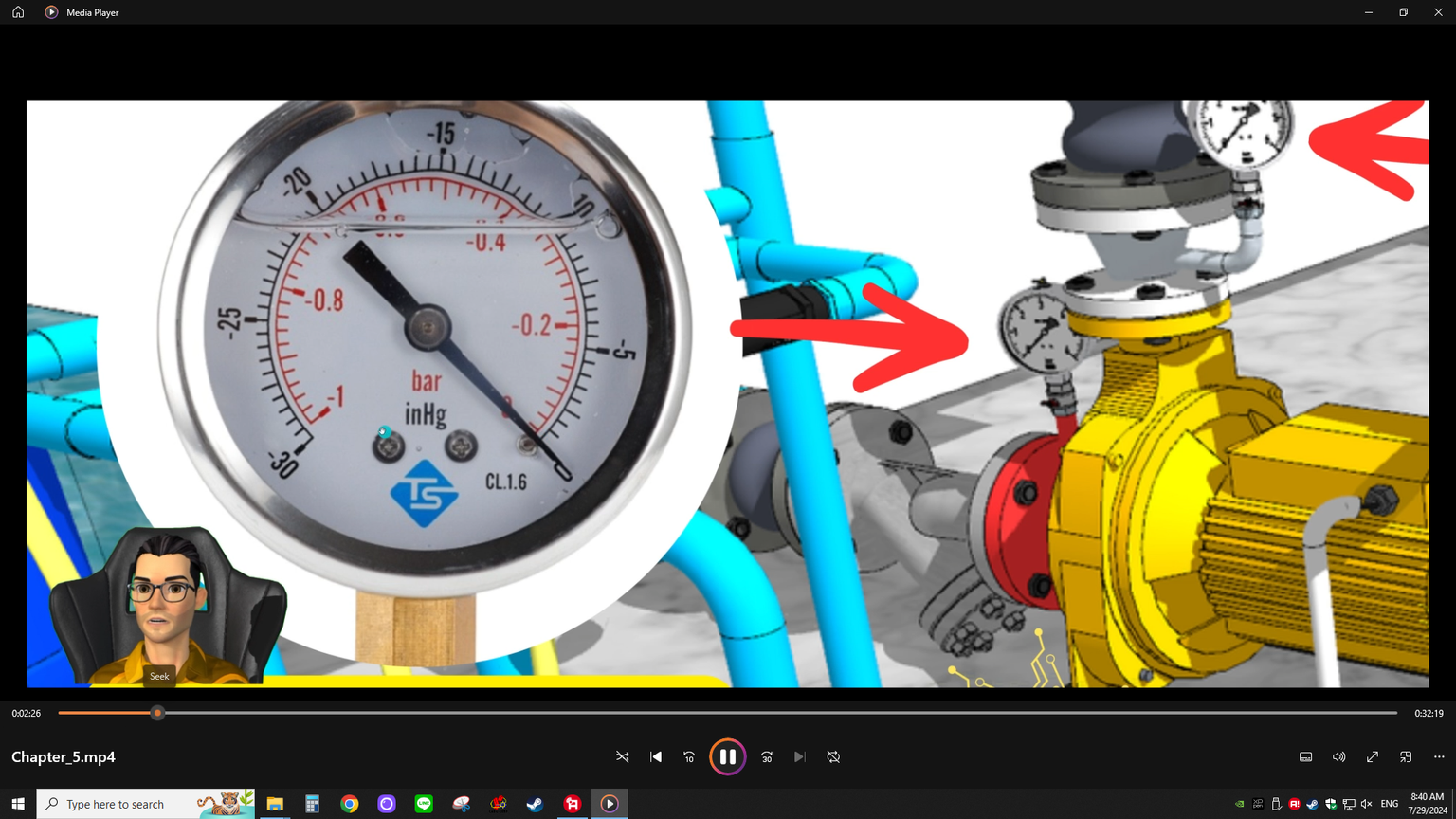1456x819 pixels.
Task: Toggle shuffle mode
Action: coord(623,757)
